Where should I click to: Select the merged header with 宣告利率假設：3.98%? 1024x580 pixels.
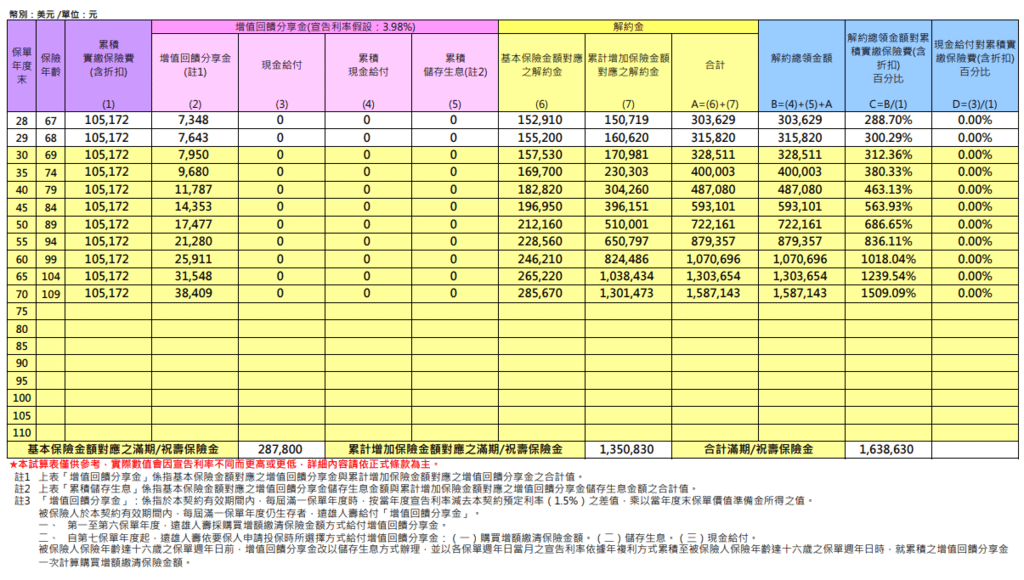click(x=325, y=27)
